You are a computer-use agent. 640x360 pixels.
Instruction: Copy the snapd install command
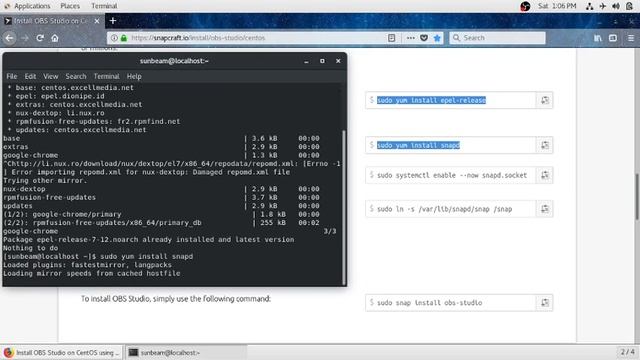tap(544, 145)
